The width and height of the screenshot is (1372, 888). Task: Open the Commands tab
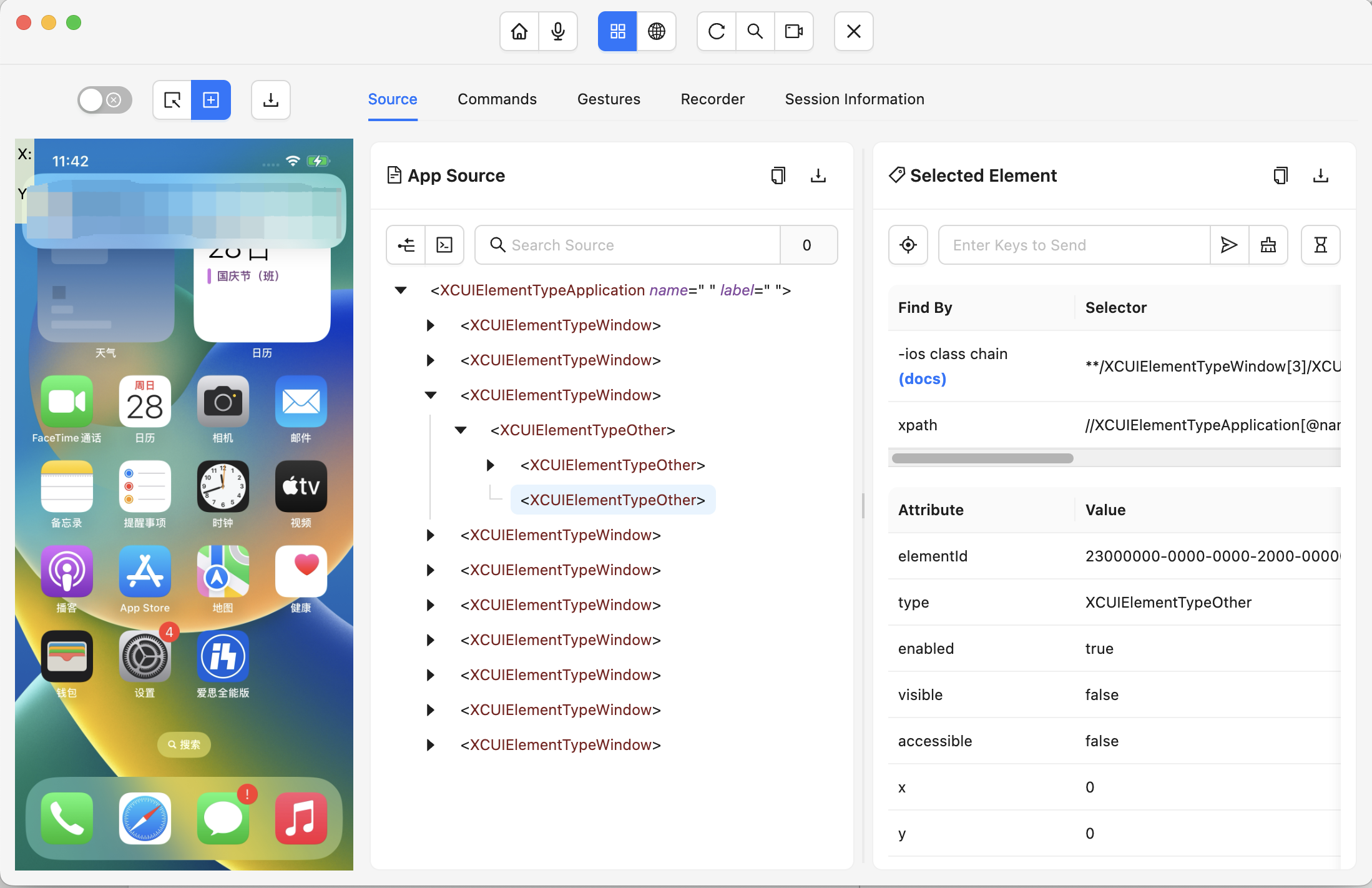[497, 99]
